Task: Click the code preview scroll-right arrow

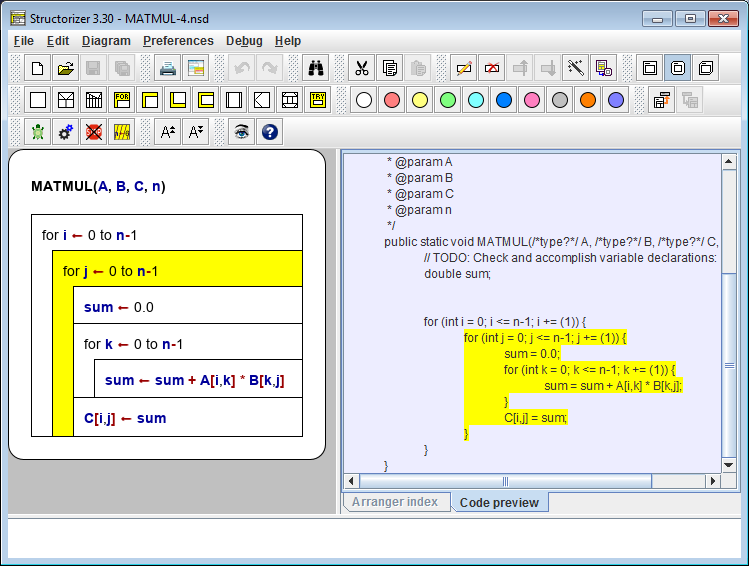Action: [713, 481]
